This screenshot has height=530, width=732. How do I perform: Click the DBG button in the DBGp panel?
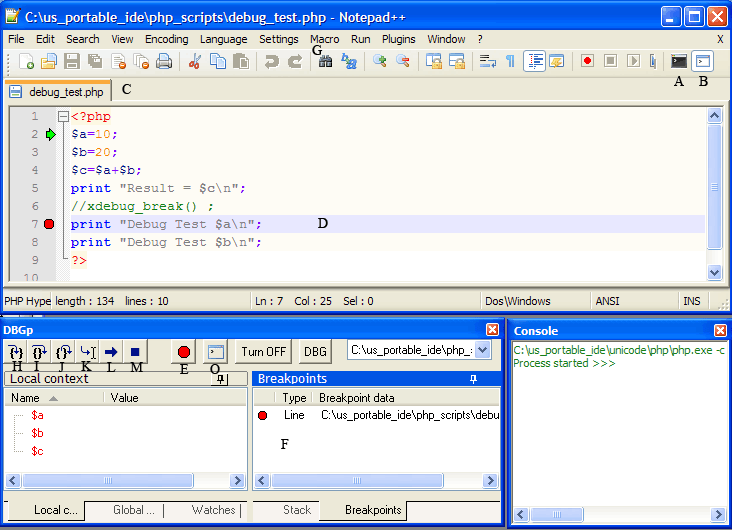tap(315, 352)
